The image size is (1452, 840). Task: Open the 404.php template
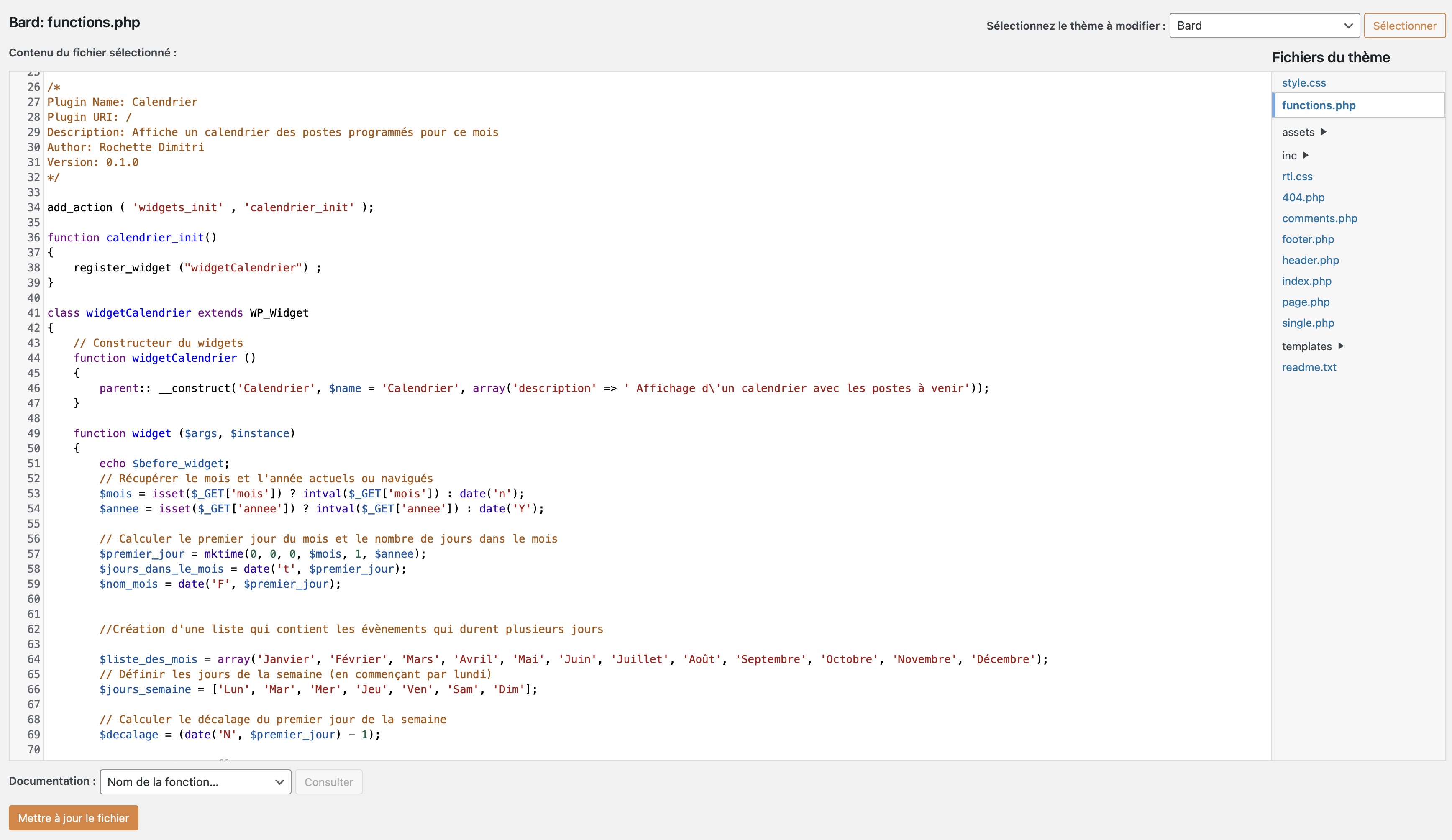pos(1303,197)
